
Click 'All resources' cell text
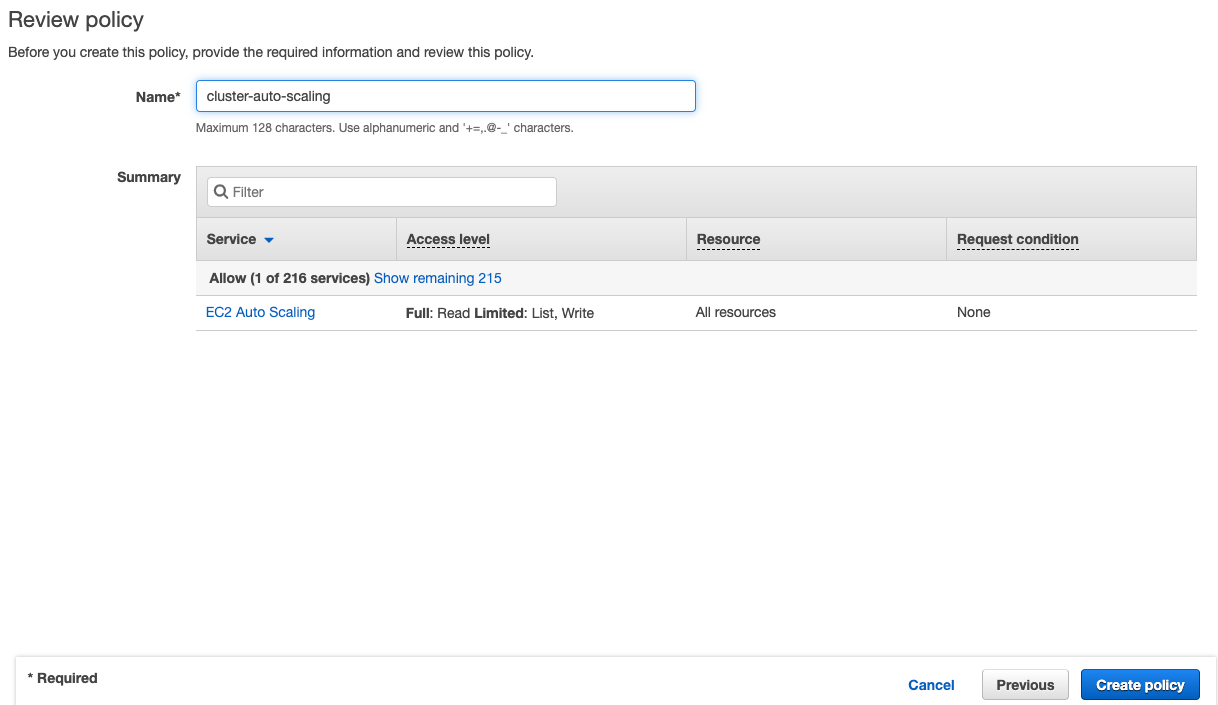(x=736, y=312)
